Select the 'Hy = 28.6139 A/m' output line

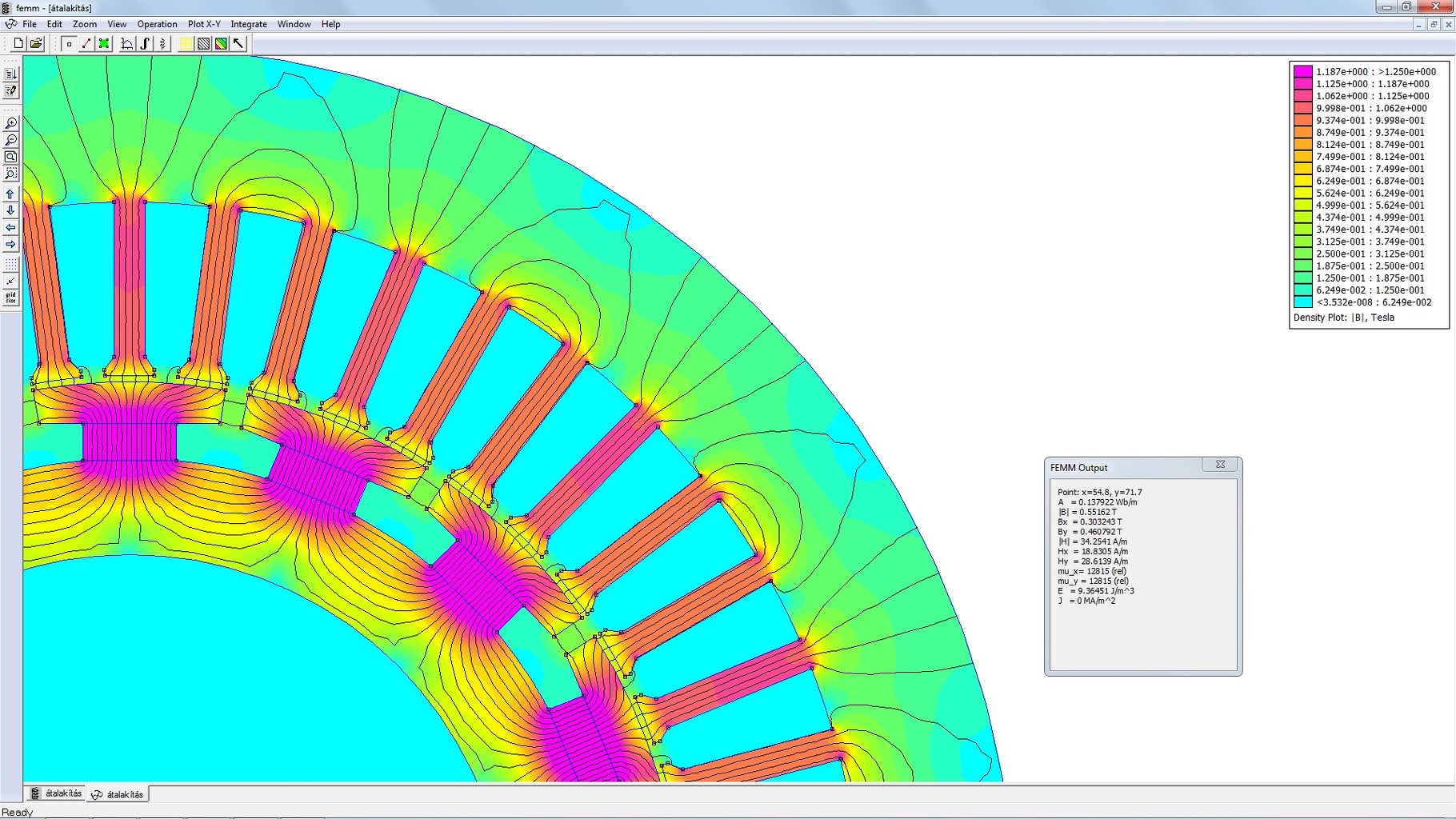click(1092, 561)
